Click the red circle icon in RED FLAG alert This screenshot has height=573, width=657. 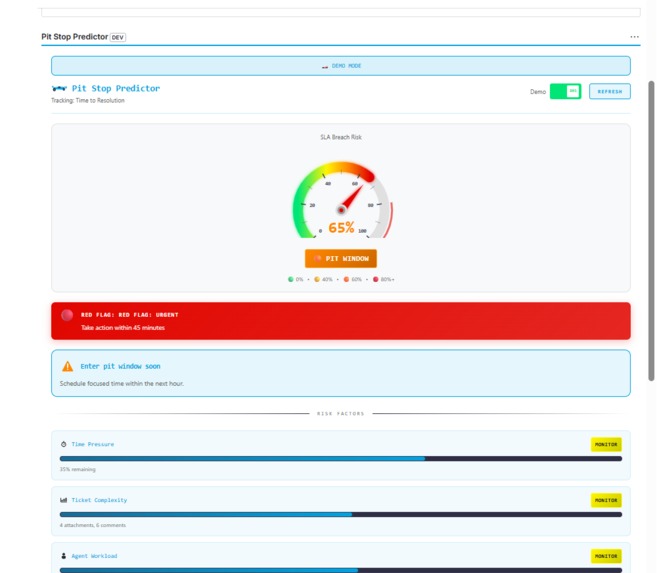67,315
